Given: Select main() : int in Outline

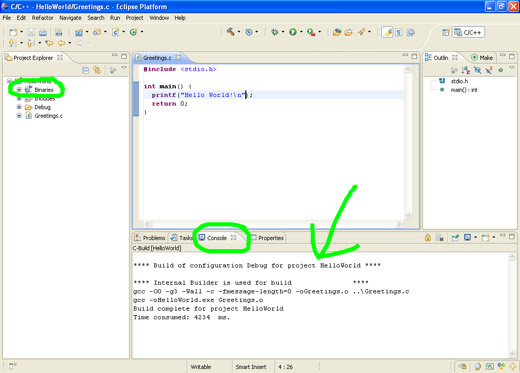Looking at the screenshot, I should [464, 90].
